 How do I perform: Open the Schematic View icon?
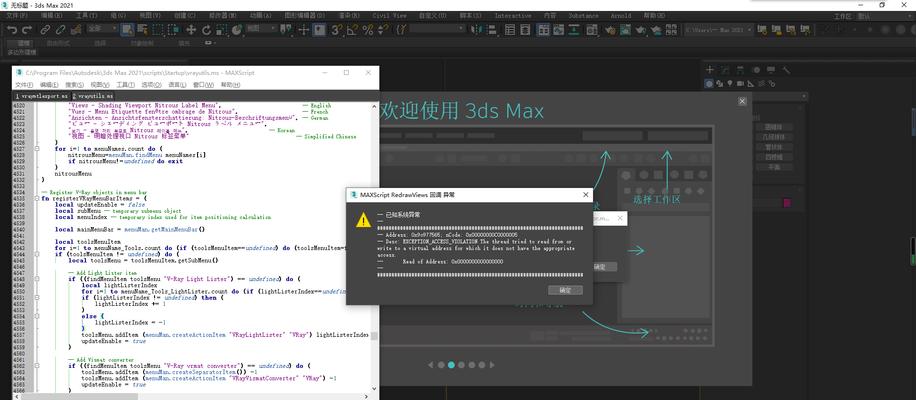[574, 29]
